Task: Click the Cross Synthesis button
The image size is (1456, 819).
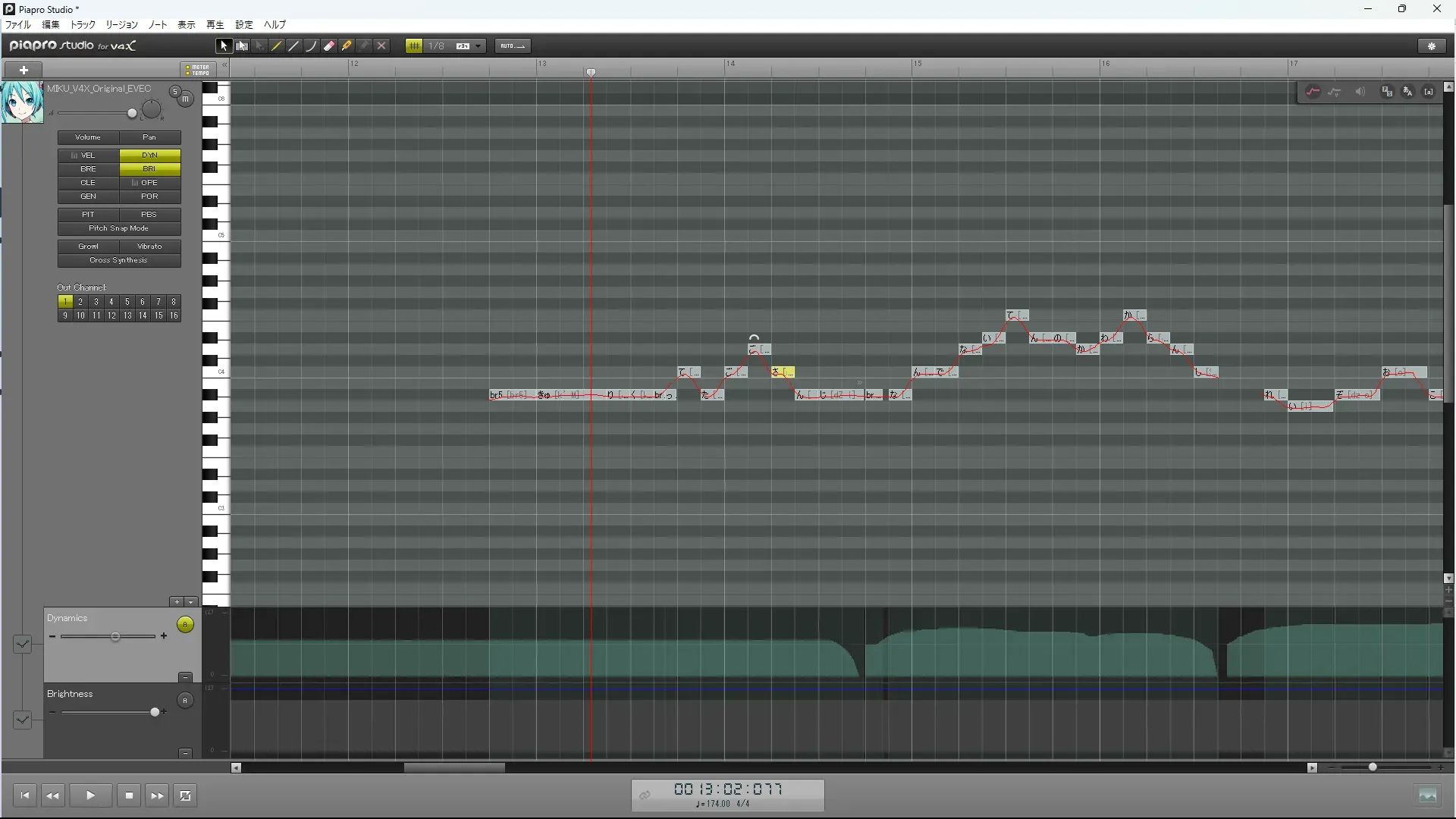Action: (x=118, y=260)
